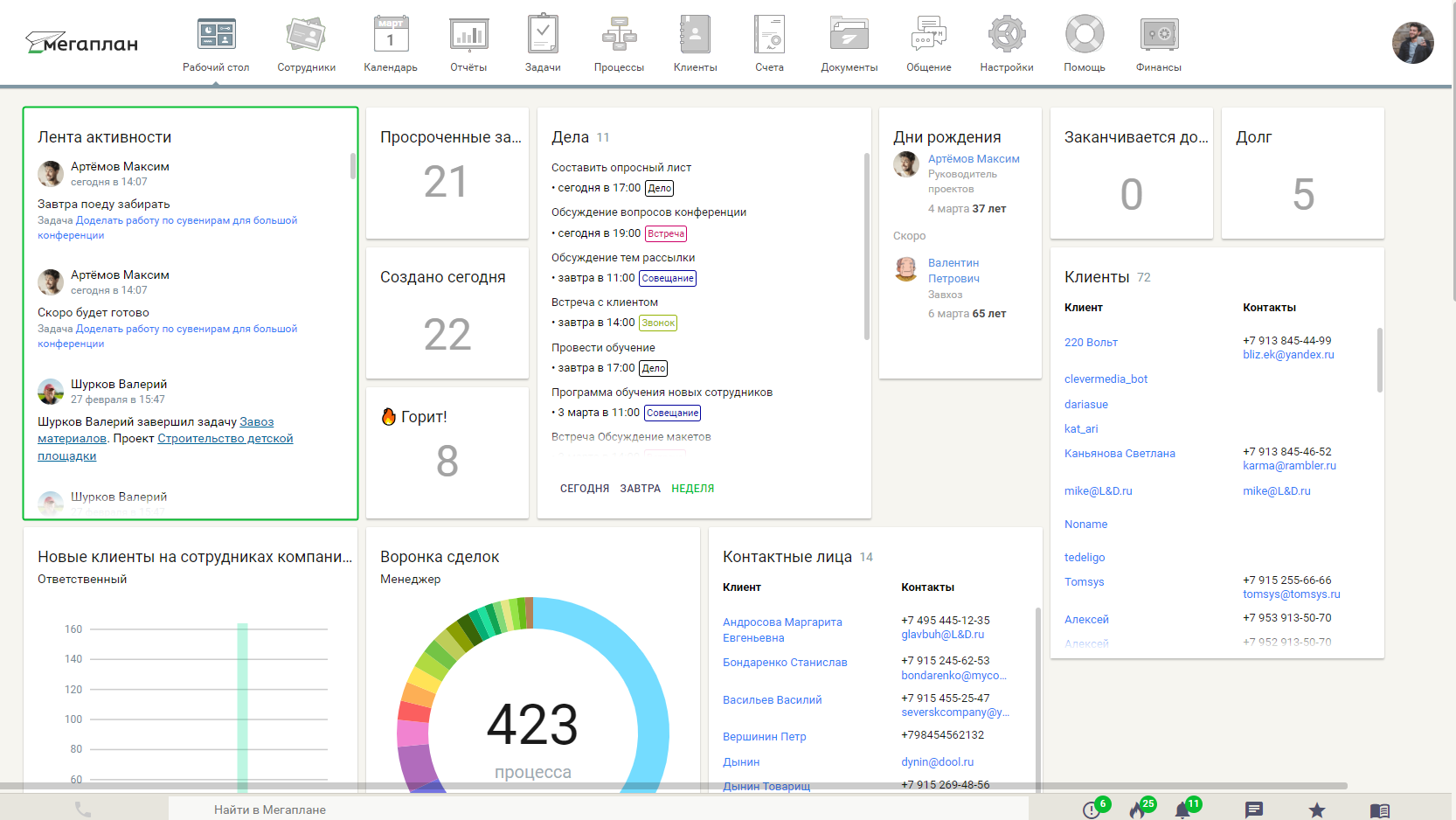
Task: Click the Встреча tag on Обсуждение вопросов конференции
Action: pyautogui.click(x=665, y=233)
